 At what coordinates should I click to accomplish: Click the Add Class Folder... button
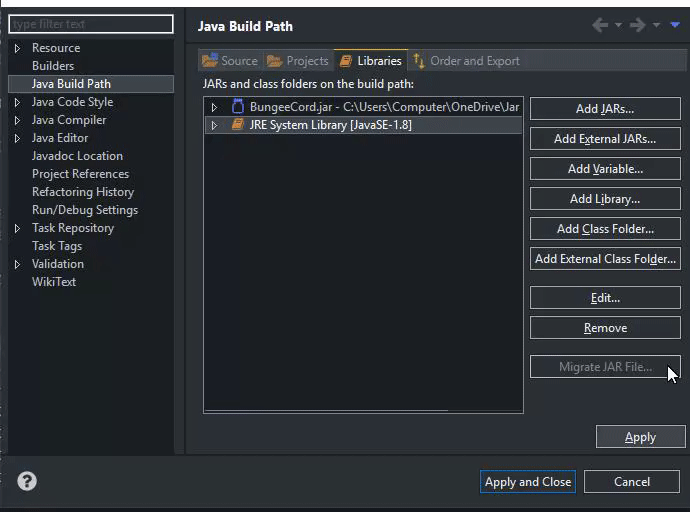coord(605,229)
